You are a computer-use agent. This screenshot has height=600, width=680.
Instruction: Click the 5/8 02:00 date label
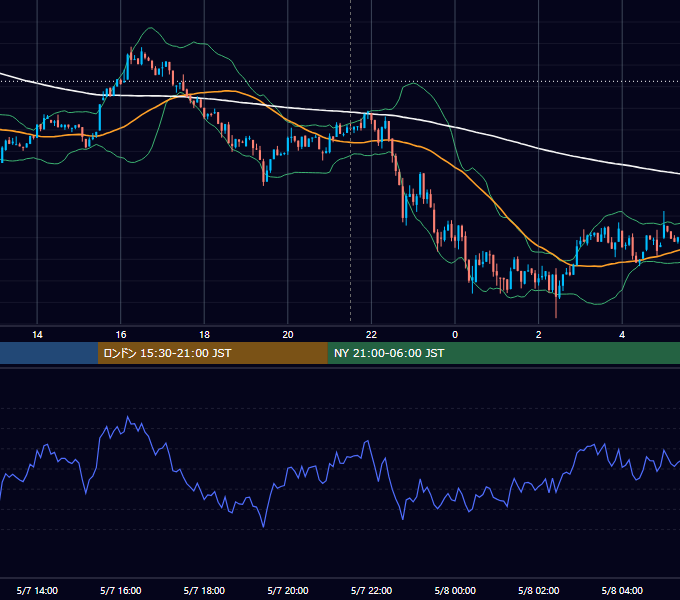pyautogui.click(x=539, y=590)
